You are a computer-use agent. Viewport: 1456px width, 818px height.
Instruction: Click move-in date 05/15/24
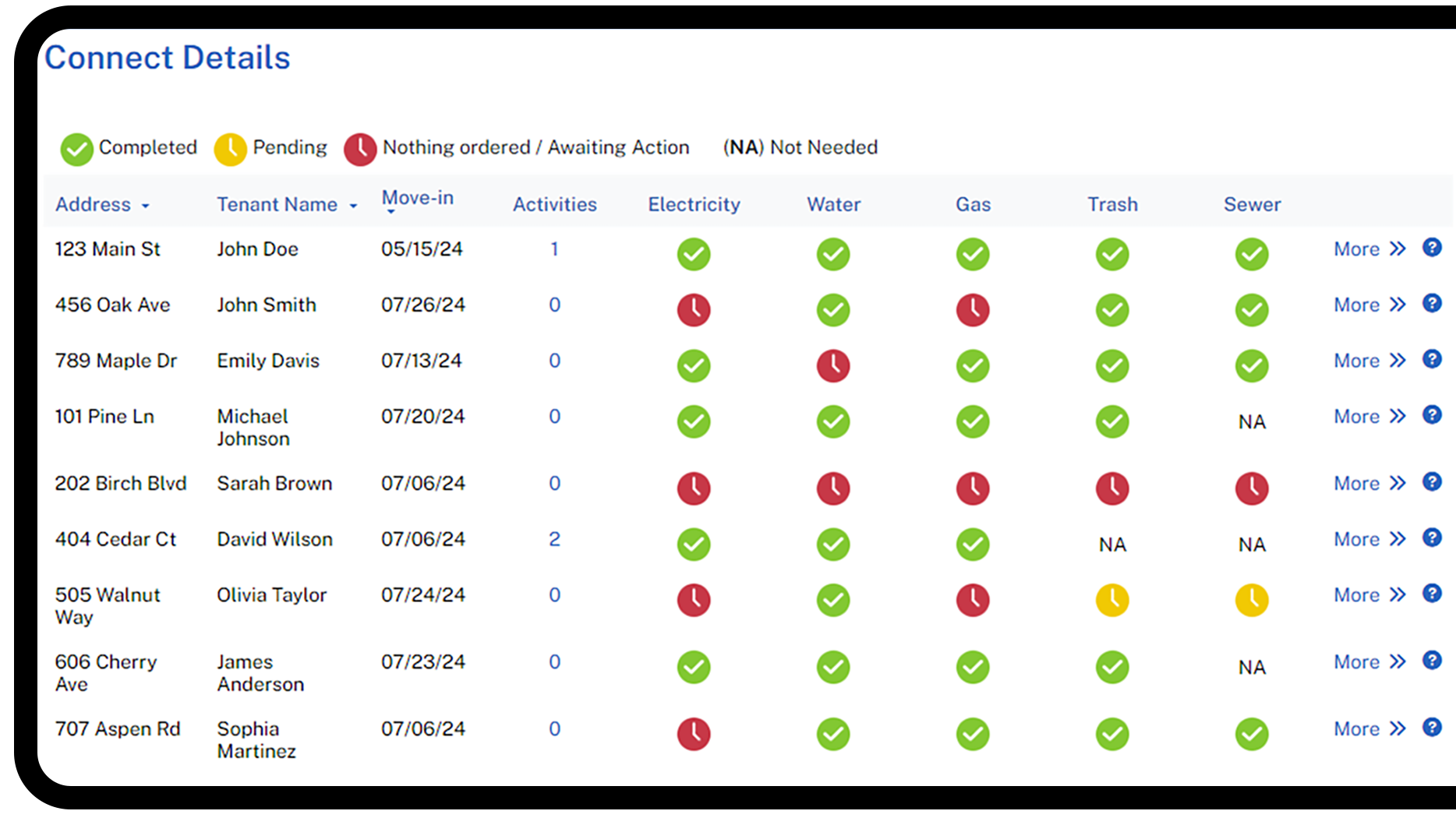coord(422,249)
